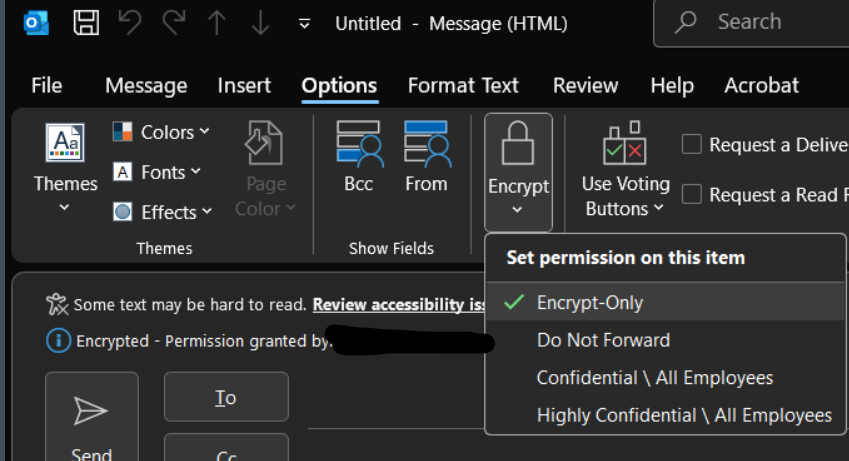Switch to the Format Text tab
Image resolution: width=849 pixels, height=461 pixels.
(463, 86)
